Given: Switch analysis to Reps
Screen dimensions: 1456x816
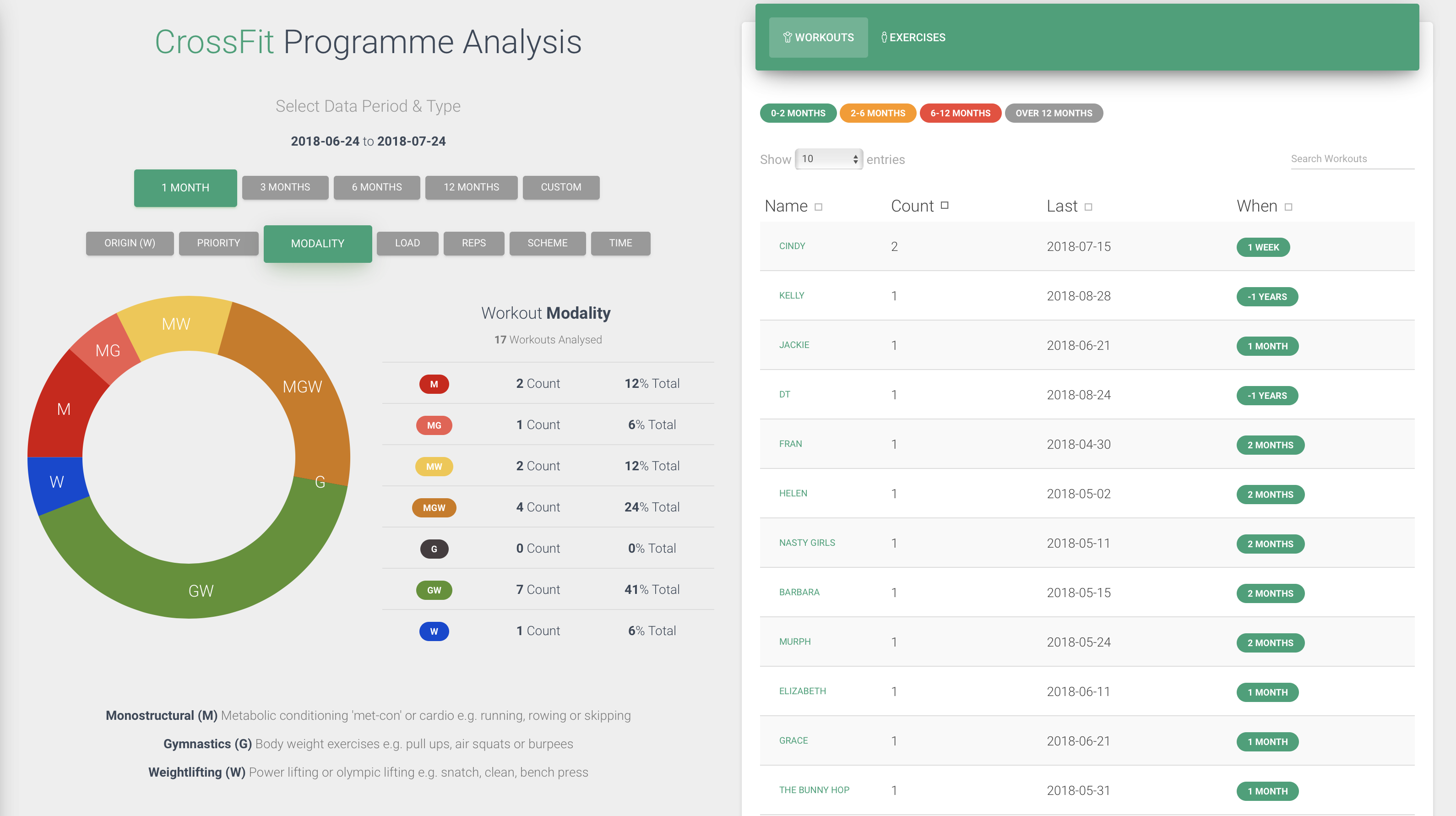Looking at the screenshot, I should [473, 243].
